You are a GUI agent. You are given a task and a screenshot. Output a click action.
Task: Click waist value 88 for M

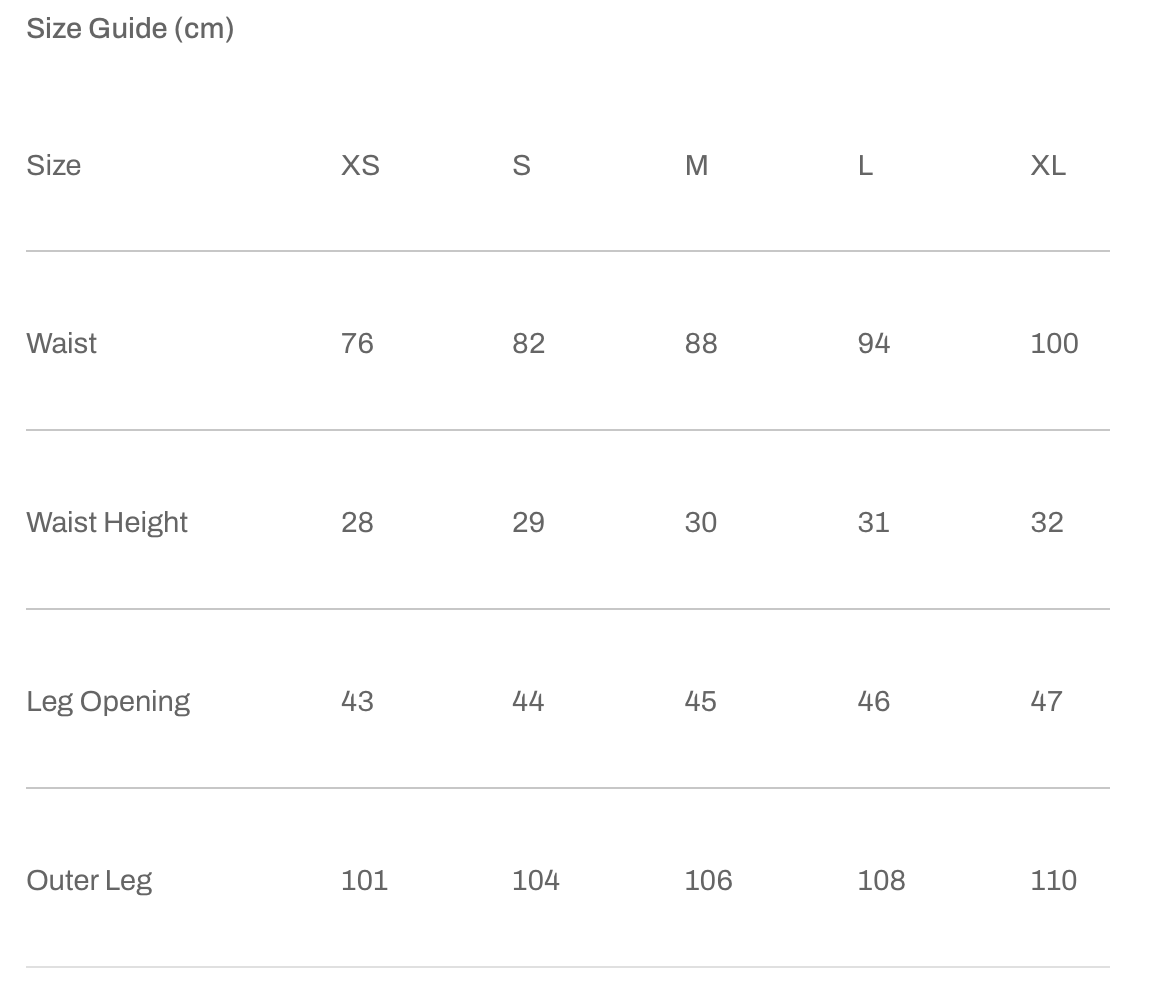701,343
